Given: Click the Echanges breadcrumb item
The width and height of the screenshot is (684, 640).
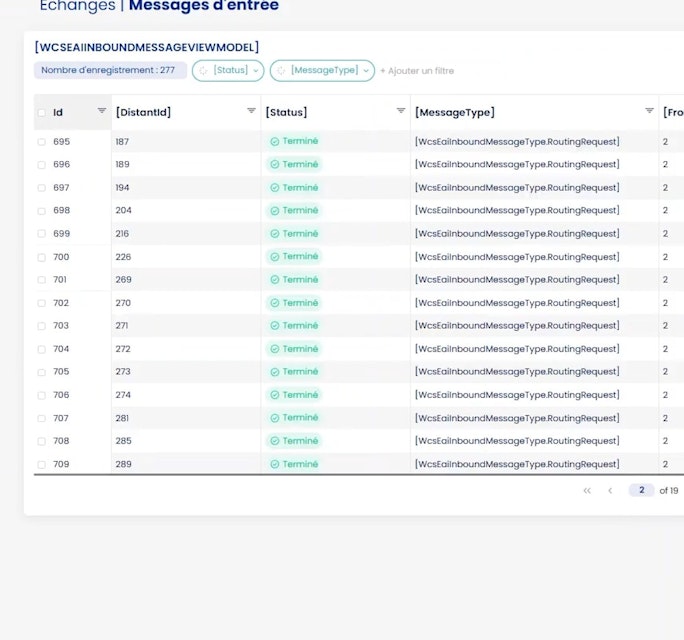Looking at the screenshot, I should click(74, 6).
